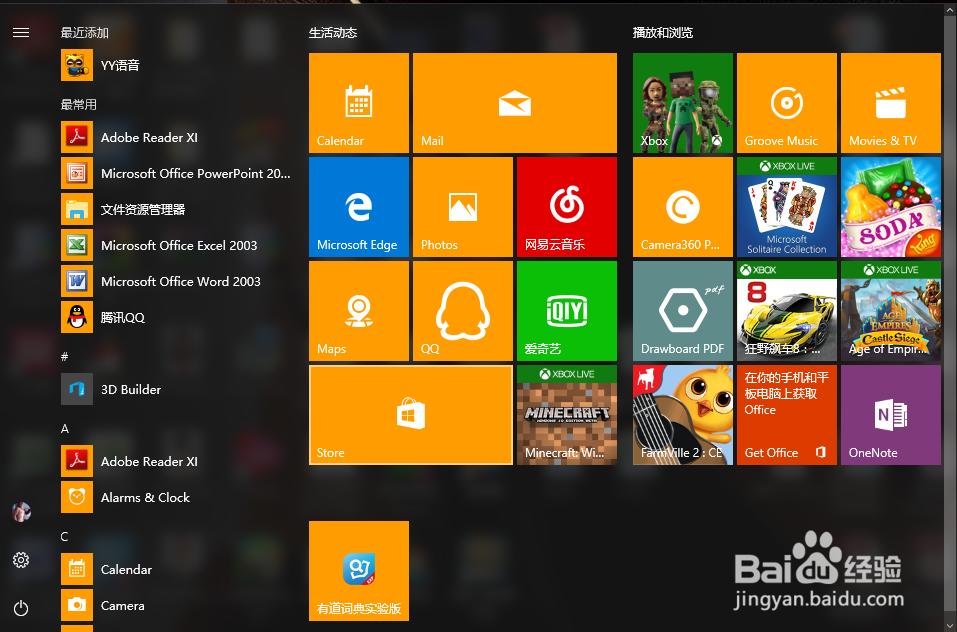Viewport: 957px width, 632px height.
Task: Launch Microsoft Edge tile
Action: [x=359, y=207]
